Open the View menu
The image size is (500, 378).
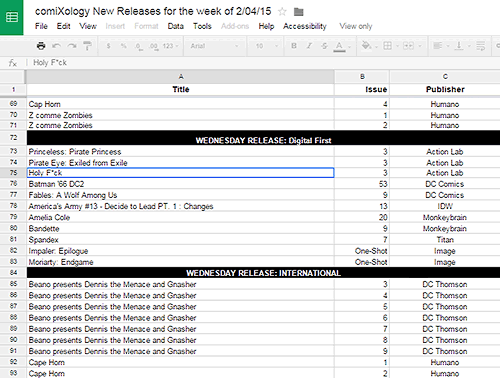coord(88,26)
